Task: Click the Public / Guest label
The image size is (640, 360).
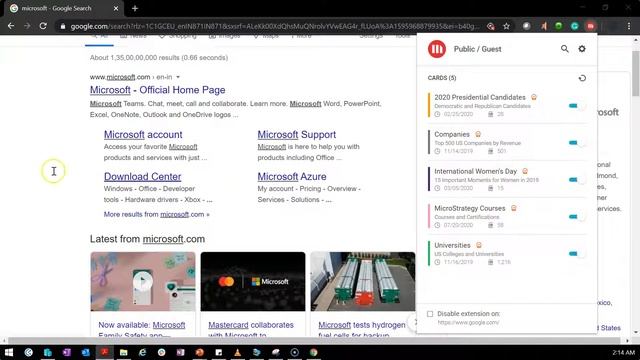Action: [478, 49]
